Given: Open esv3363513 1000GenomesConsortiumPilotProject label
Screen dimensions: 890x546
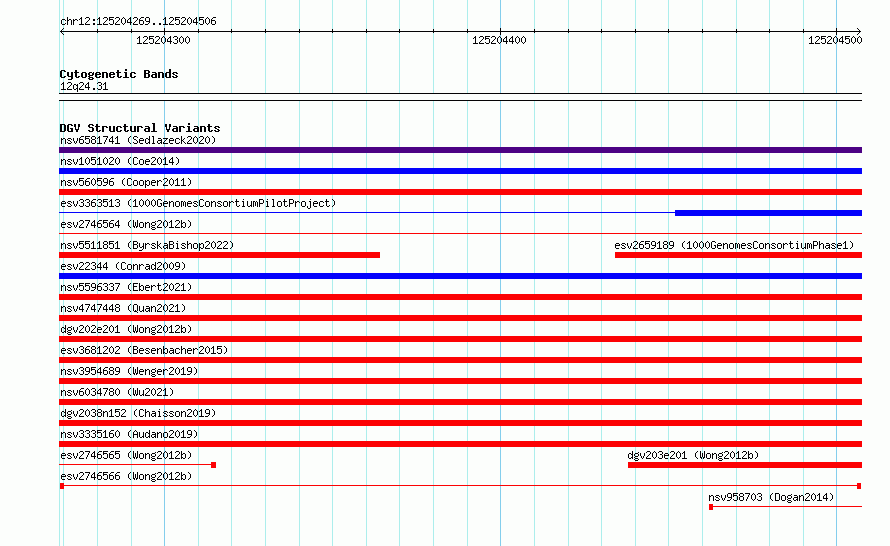Looking at the screenshot, I should (198, 203).
